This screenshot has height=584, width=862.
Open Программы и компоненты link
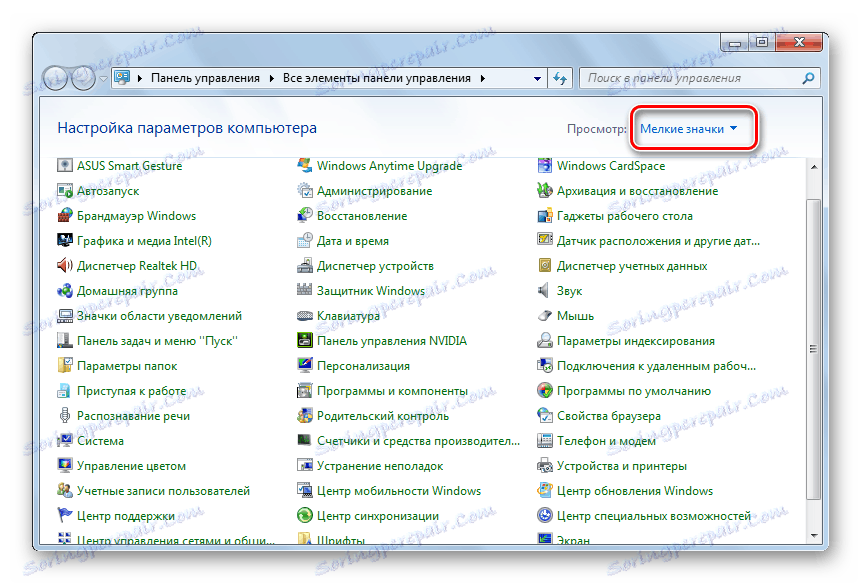pyautogui.click(x=392, y=391)
